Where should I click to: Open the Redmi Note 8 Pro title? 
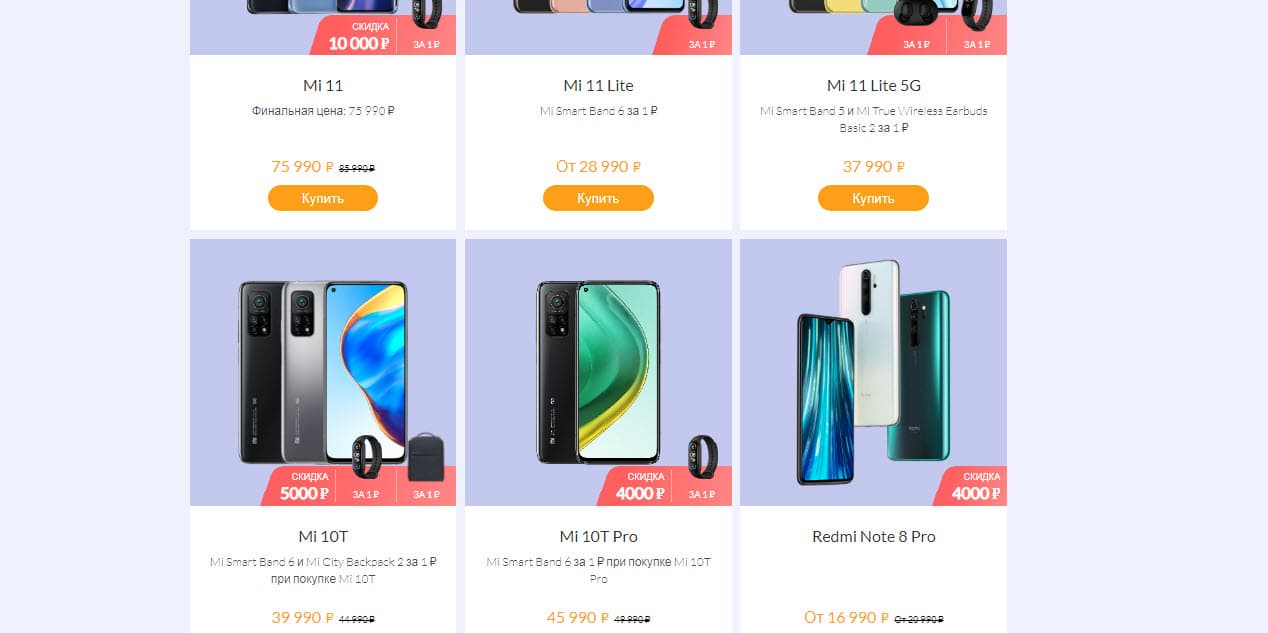point(873,537)
